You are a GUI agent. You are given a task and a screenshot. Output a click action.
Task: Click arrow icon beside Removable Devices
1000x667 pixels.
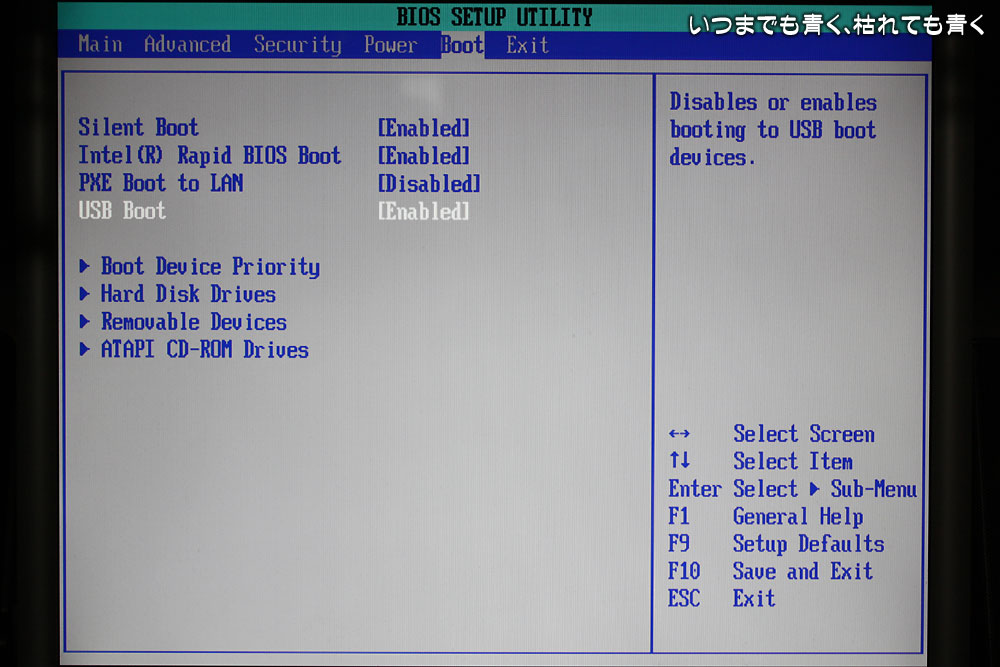85,323
